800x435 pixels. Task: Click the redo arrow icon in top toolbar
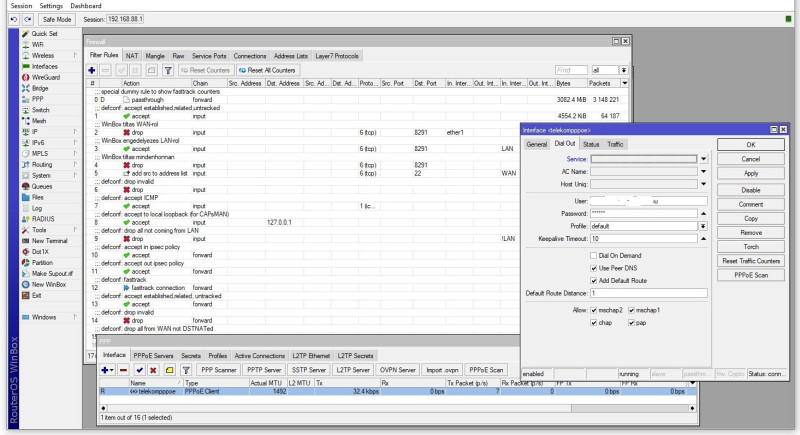(x=28, y=19)
